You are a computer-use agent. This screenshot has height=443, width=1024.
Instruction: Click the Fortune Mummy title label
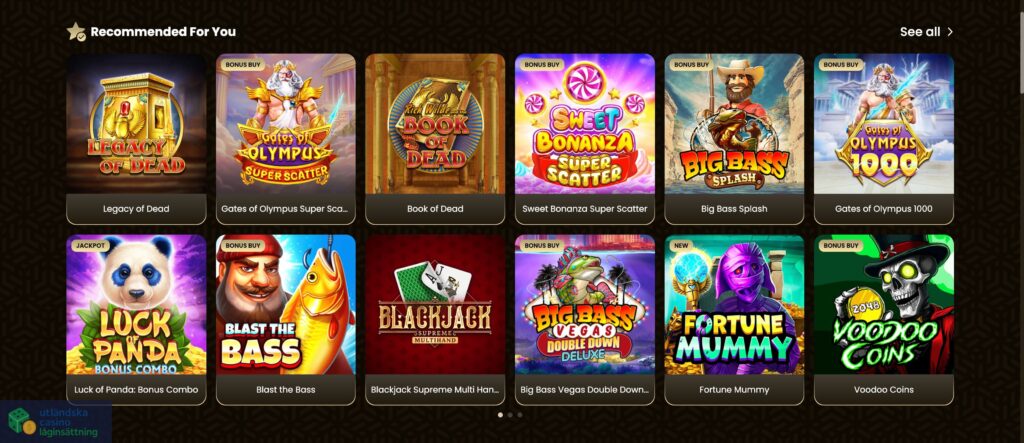[734, 389]
